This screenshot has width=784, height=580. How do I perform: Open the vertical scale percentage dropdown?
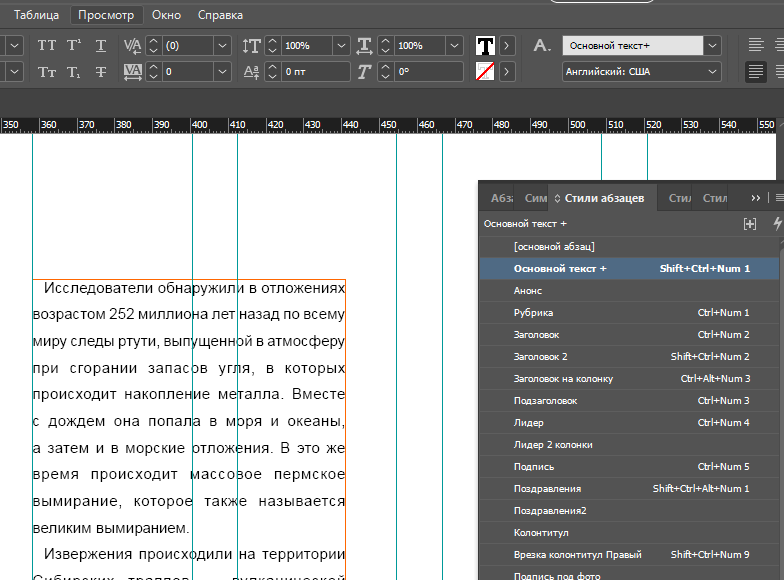(342, 46)
